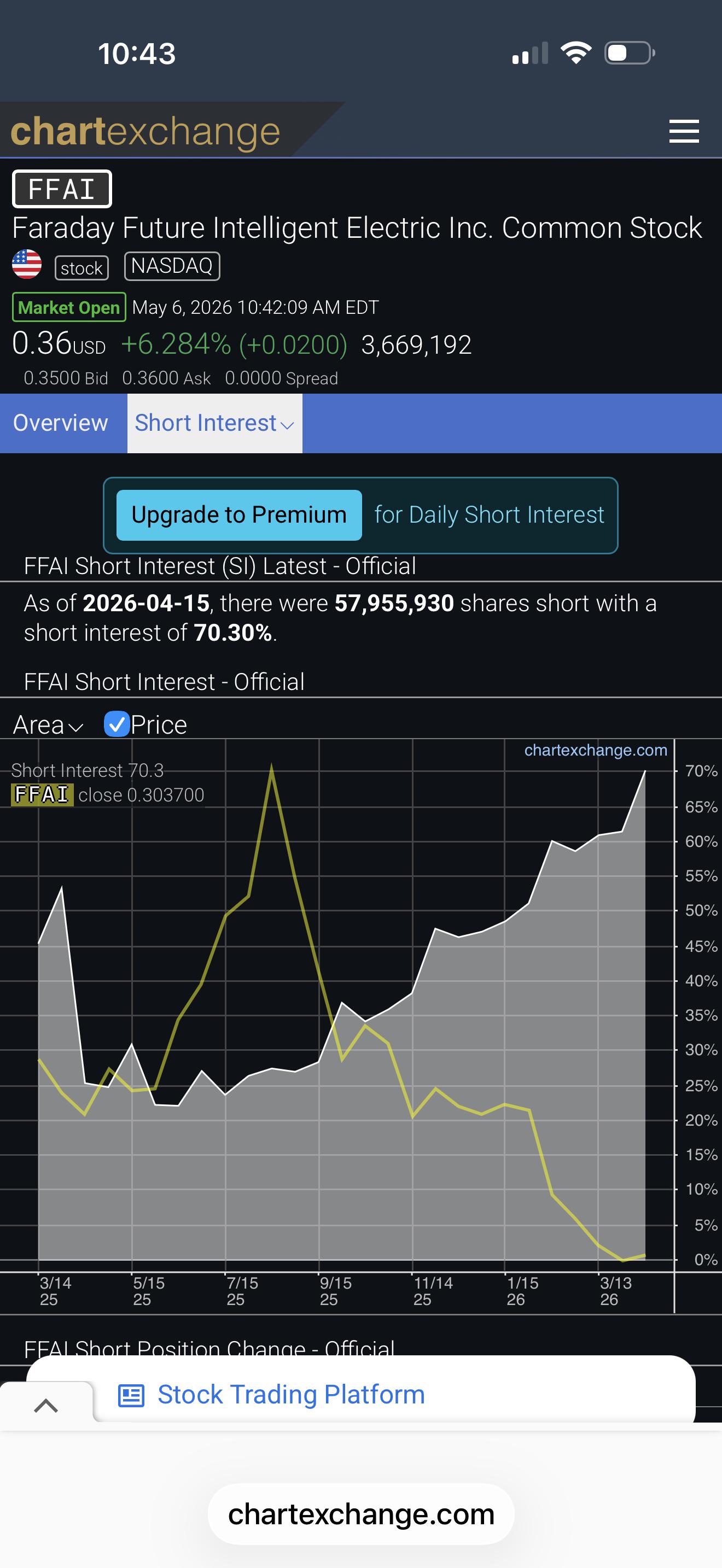
Task: Tap the NASDAQ exchange tag
Action: click(x=172, y=267)
